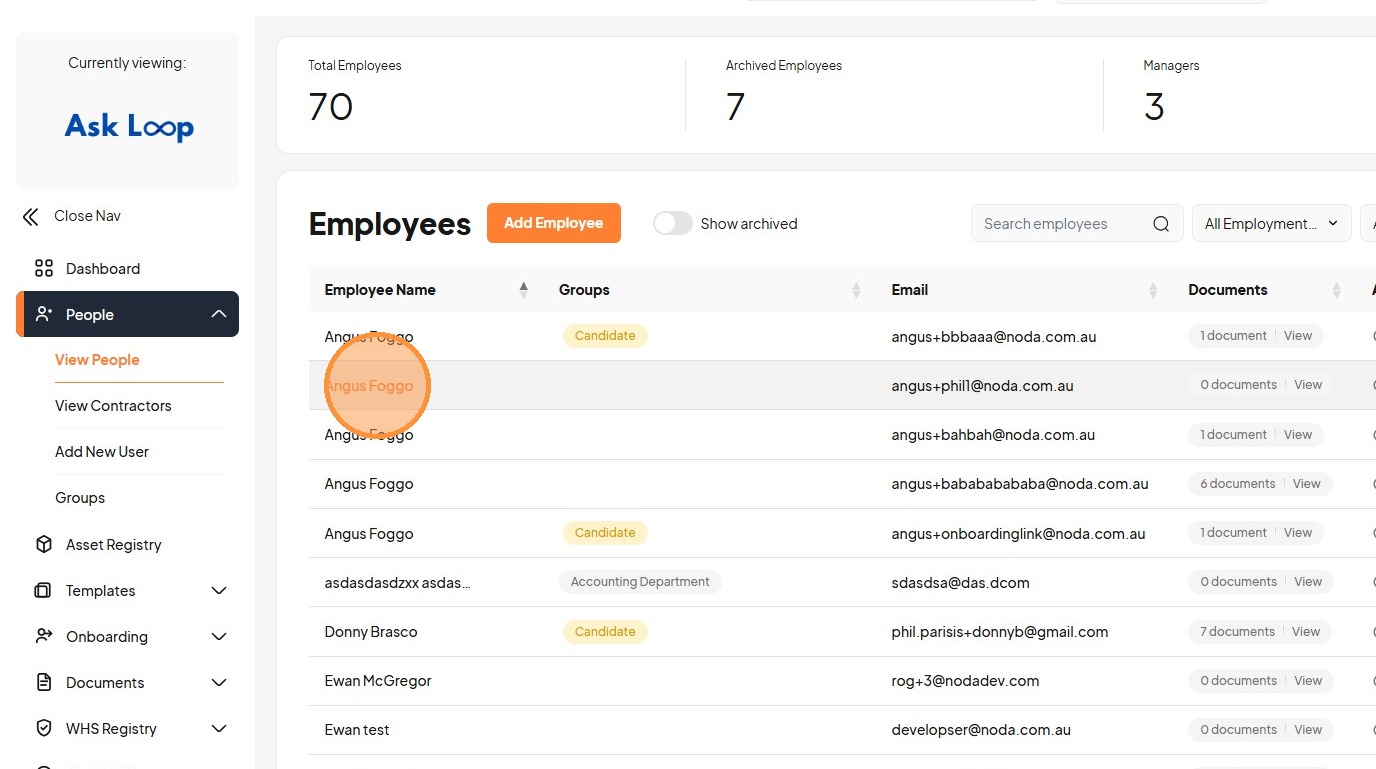Click the Add Employee button

[553, 223]
